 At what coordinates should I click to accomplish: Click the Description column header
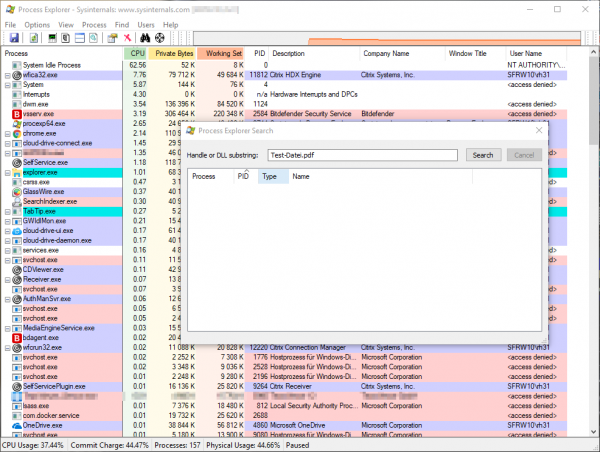tap(314, 54)
